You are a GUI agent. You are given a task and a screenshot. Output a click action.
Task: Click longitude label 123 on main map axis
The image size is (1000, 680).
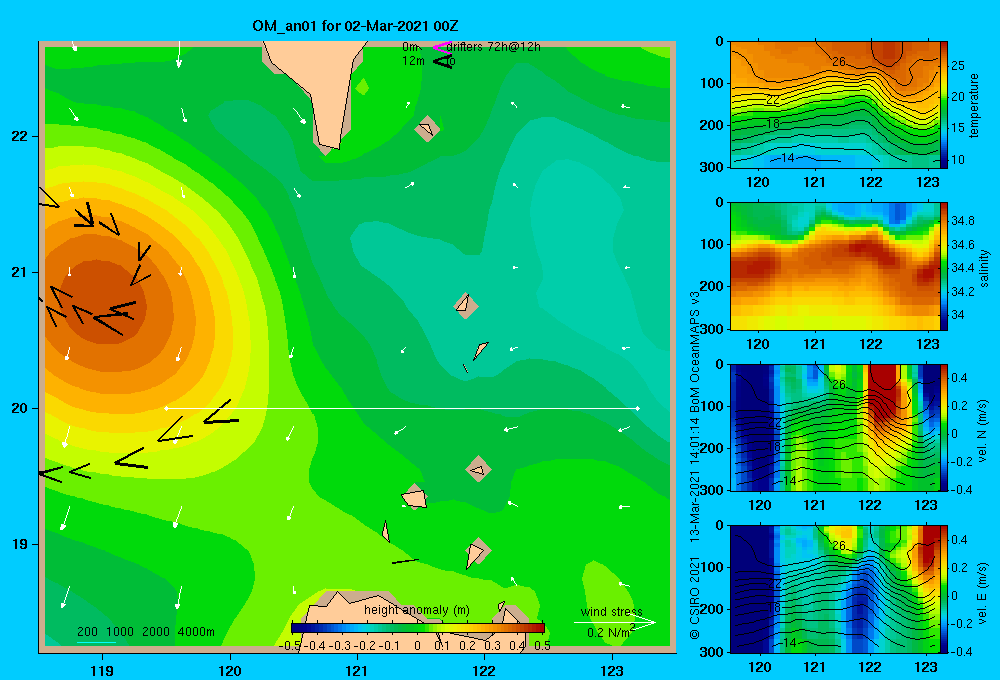[612, 670]
